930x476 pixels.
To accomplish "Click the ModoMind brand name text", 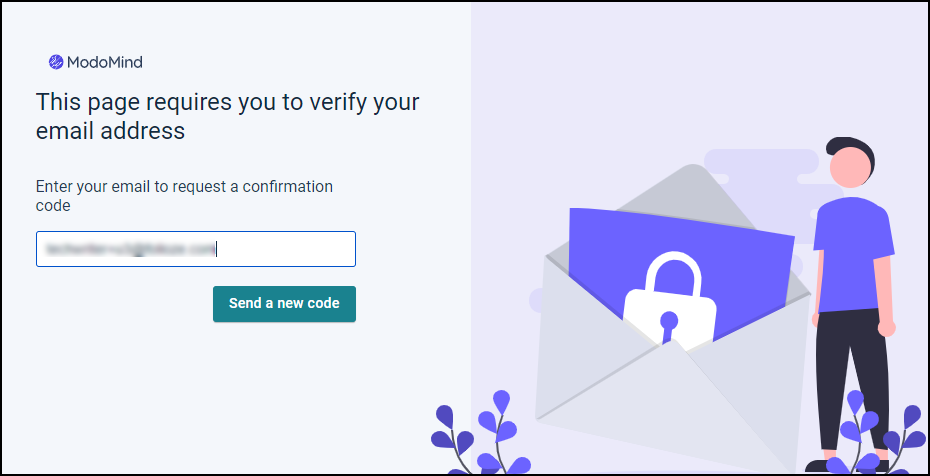I will [x=105, y=62].
